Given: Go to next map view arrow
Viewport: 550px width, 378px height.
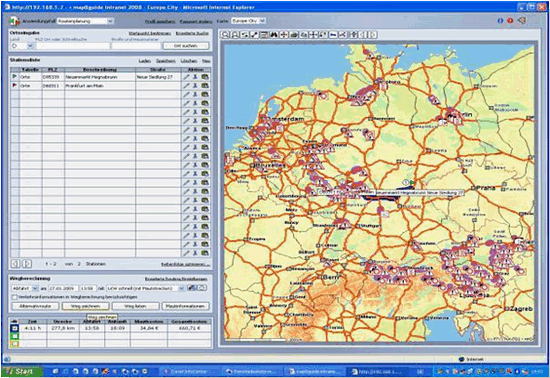Looking at the screenshot, I should [x=373, y=34].
